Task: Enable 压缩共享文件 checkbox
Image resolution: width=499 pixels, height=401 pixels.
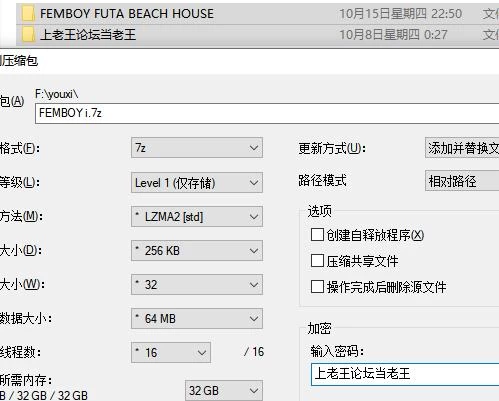Action: point(317,261)
